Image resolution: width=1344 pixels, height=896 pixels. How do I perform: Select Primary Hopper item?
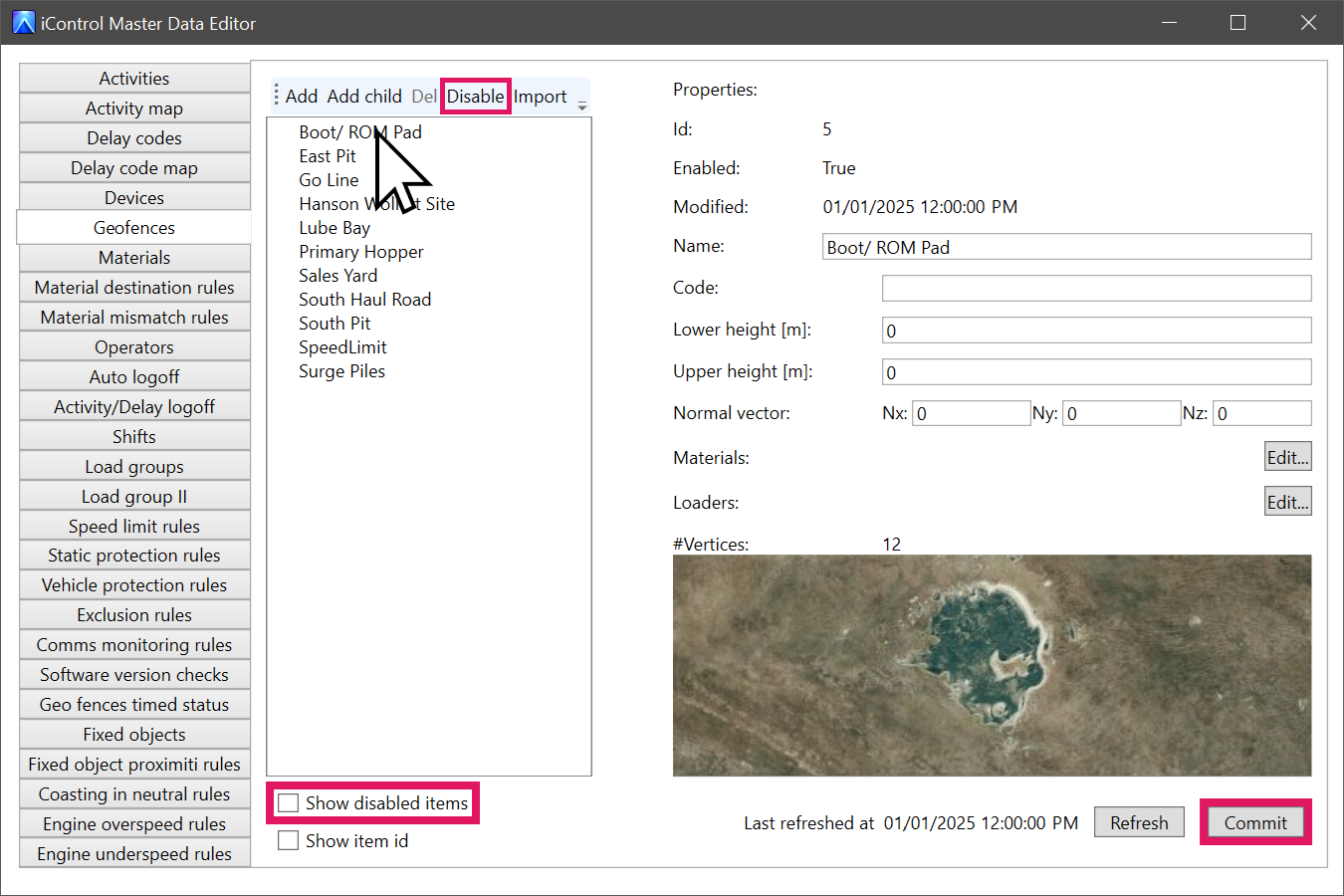click(361, 252)
